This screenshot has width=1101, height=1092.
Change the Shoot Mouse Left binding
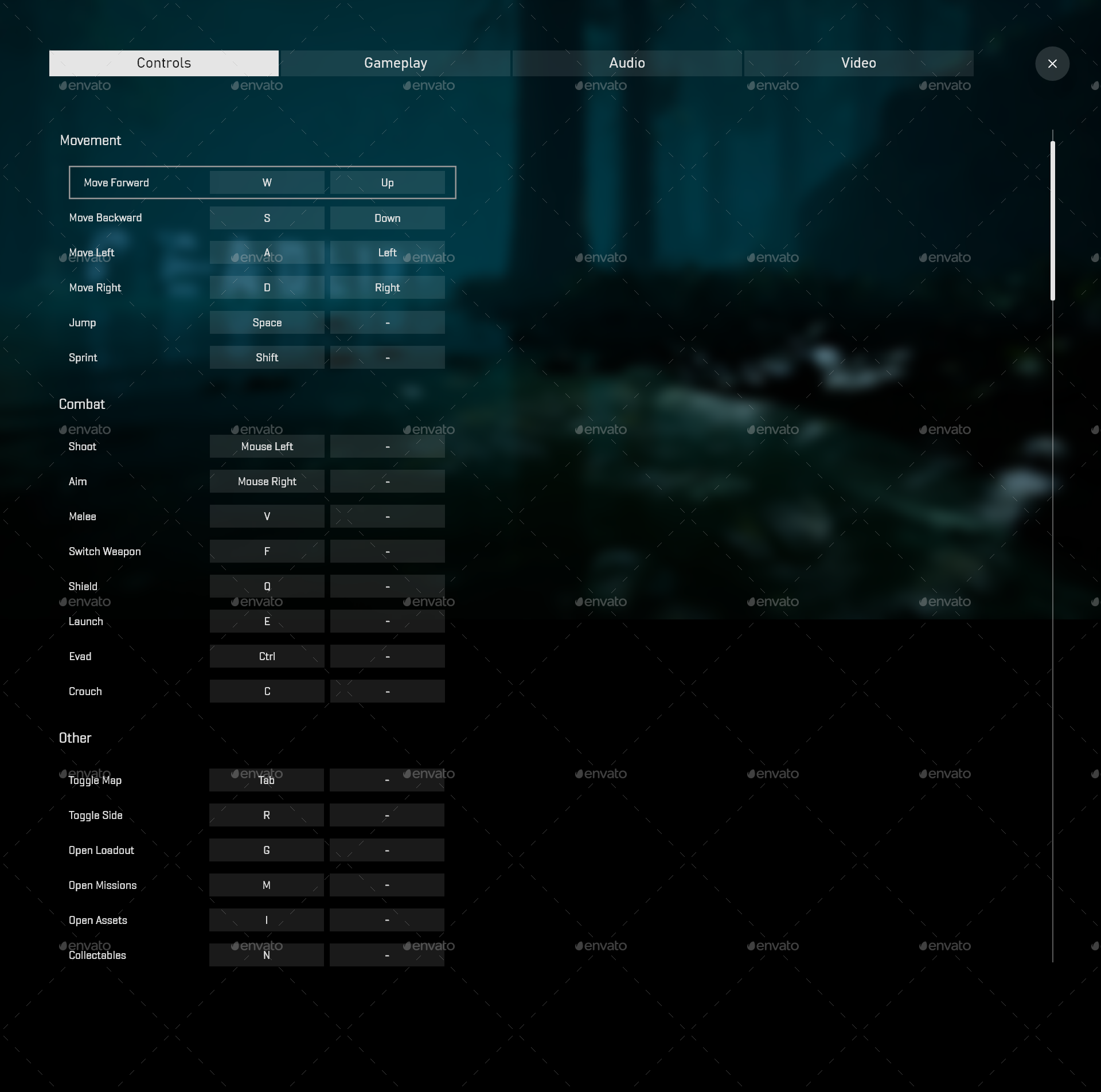click(x=267, y=446)
